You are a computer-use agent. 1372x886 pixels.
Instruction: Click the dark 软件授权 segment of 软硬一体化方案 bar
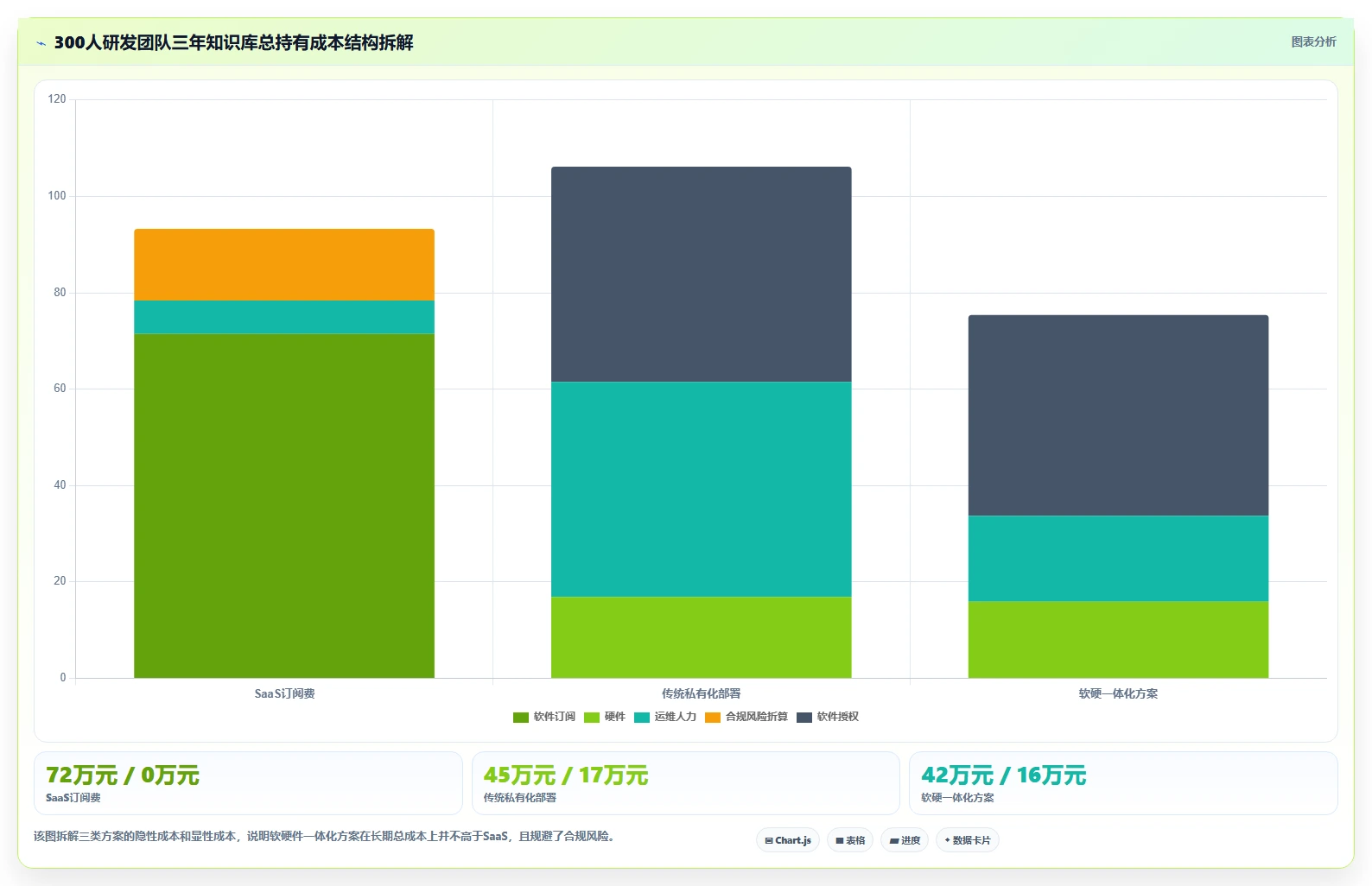coord(1119,415)
